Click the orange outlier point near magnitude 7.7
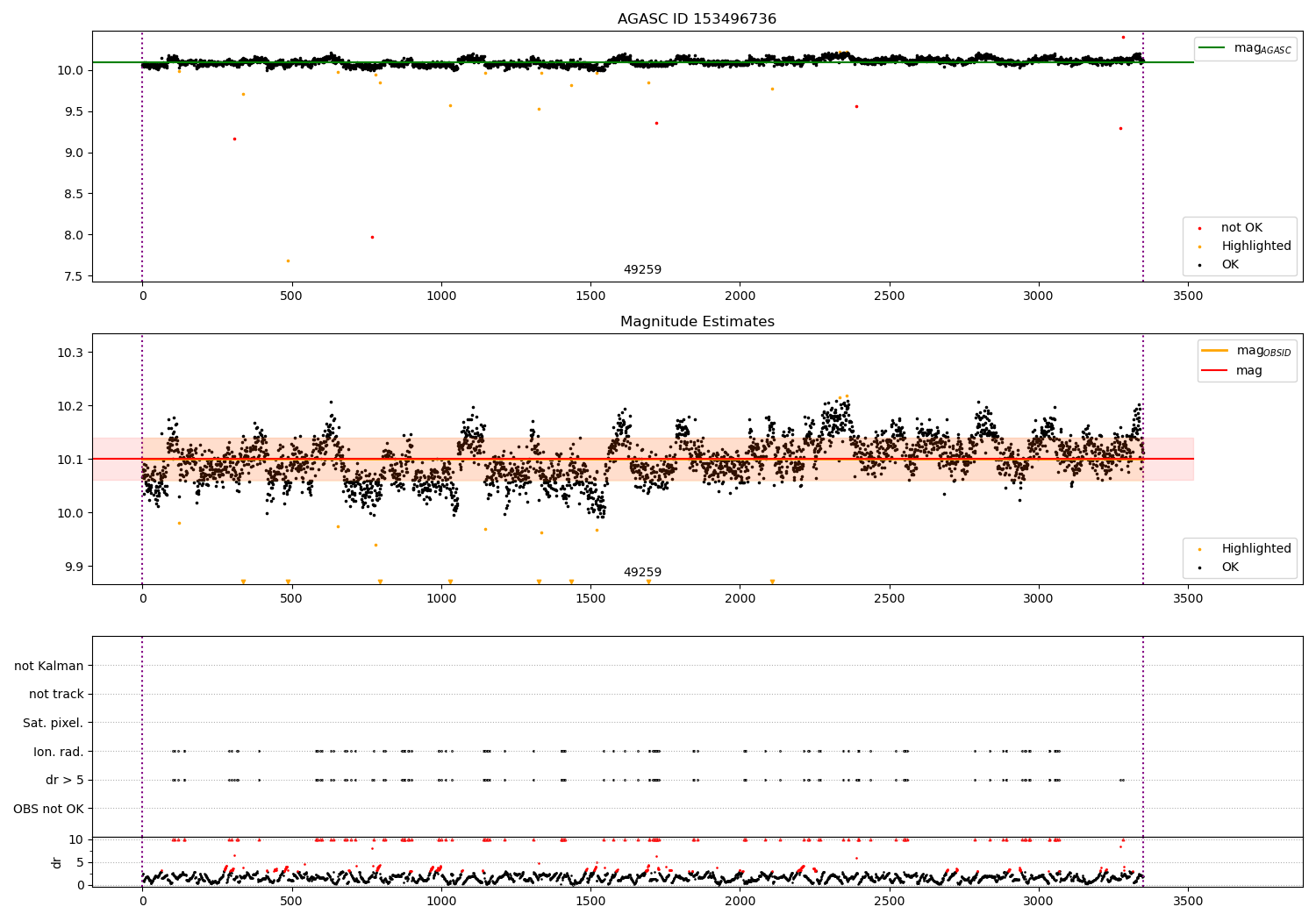Viewport: 1316px width, 921px height. (288, 261)
